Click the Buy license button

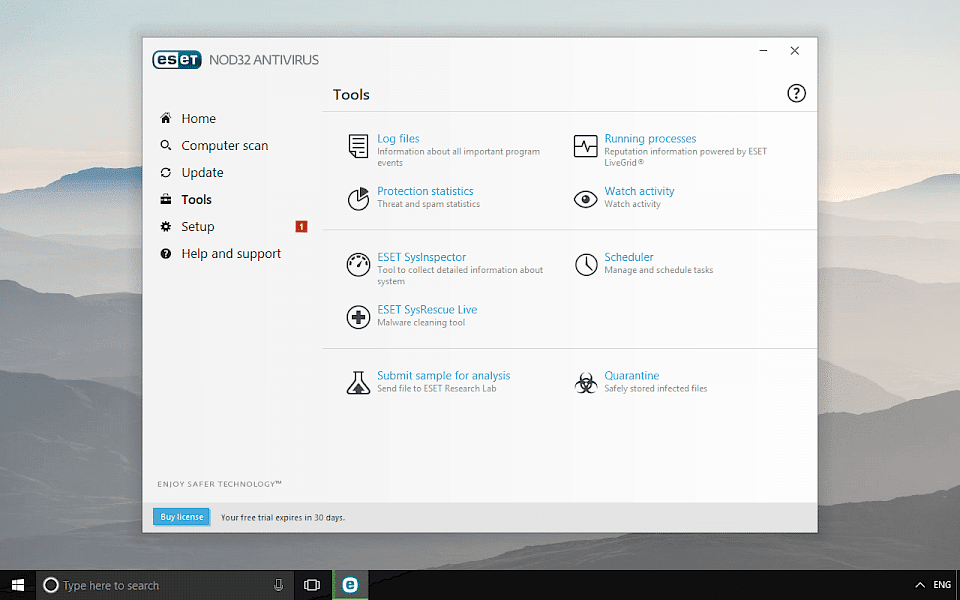(181, 517)
